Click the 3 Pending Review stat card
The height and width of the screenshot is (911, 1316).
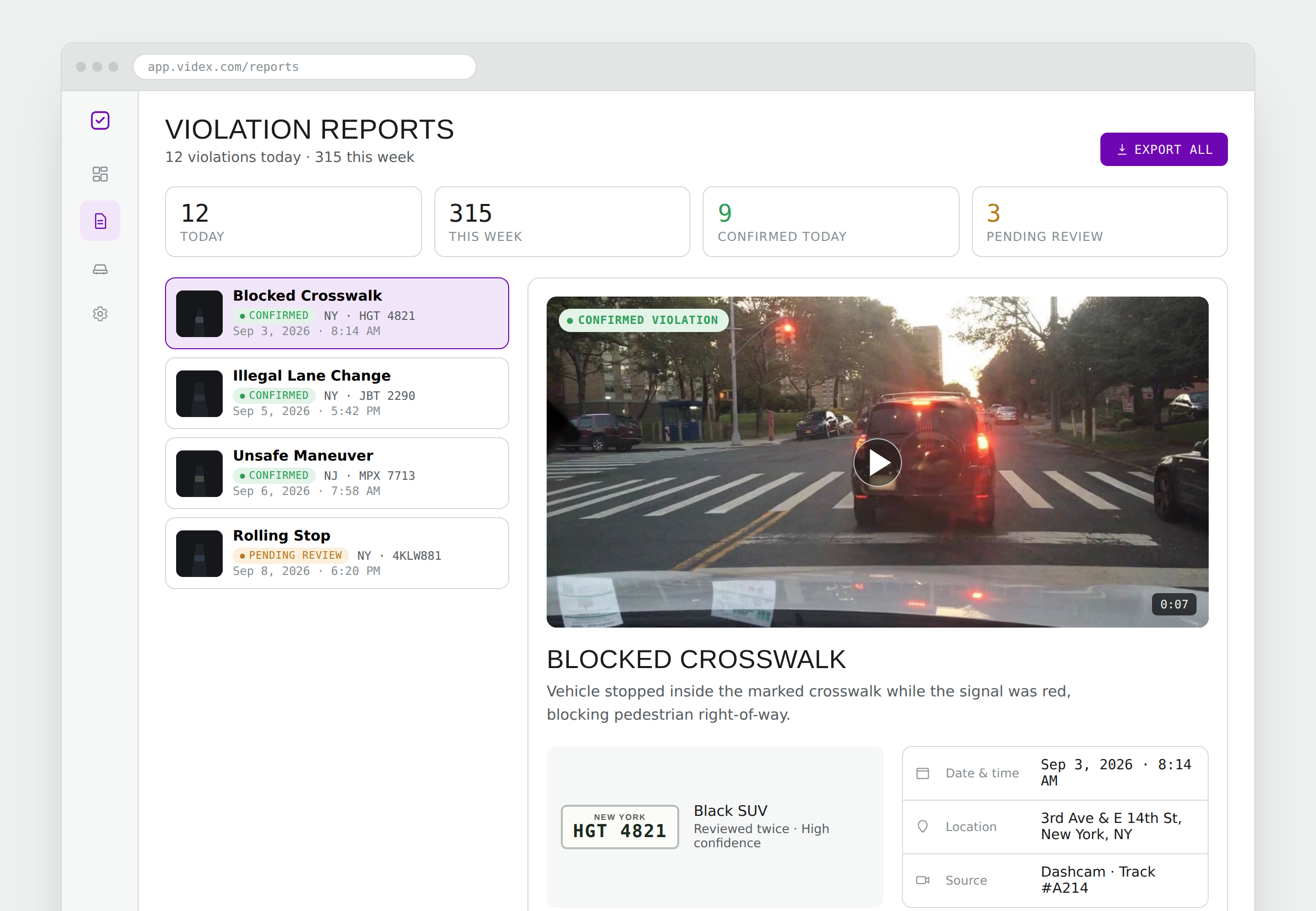pos(1100,222)
